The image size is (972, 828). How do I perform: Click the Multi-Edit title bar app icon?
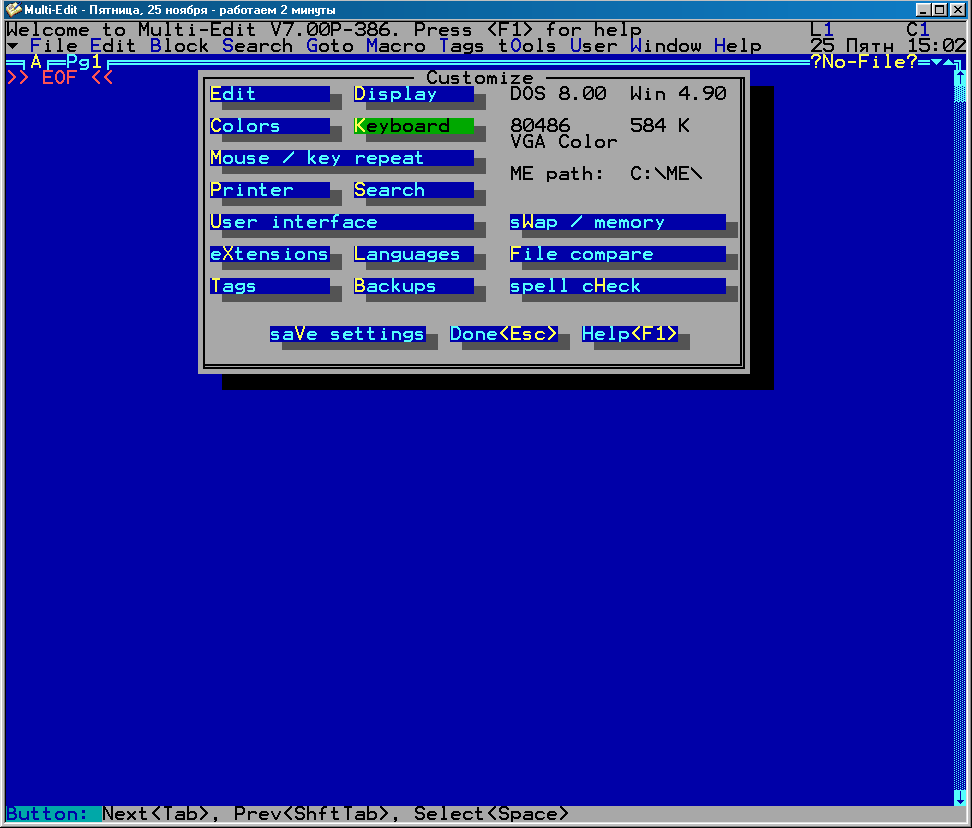click(13, 9)
